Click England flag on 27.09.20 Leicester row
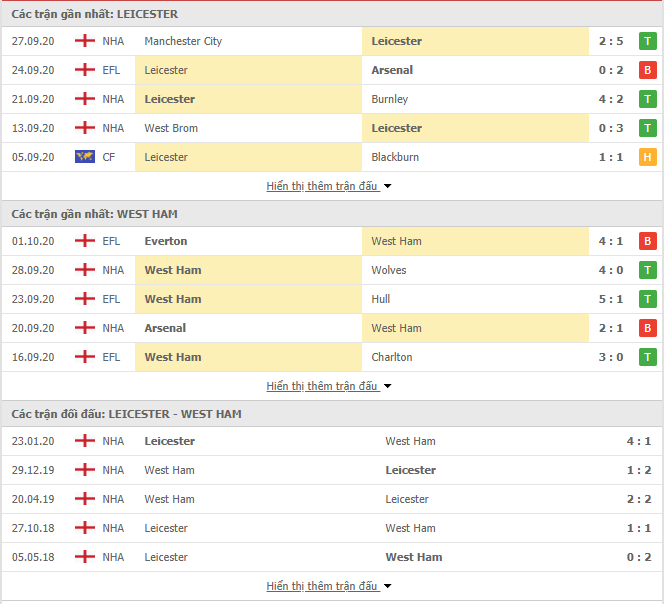This screenshot has width=664, height=604. pos(85,41)
